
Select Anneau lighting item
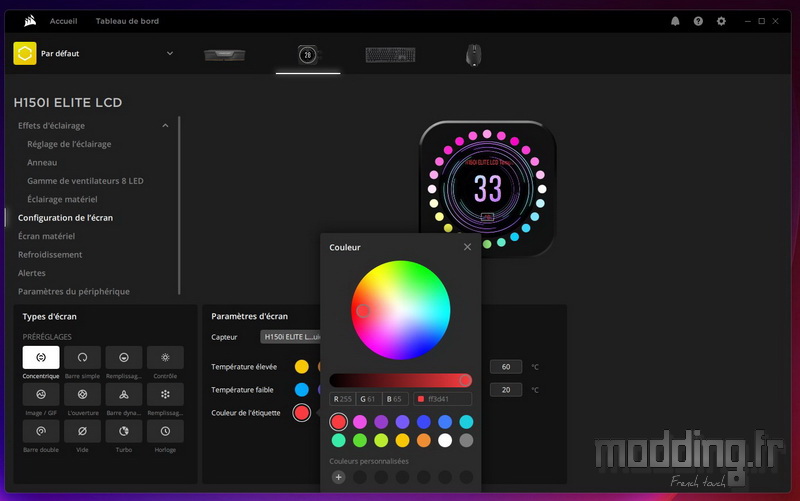click(42, 162)
